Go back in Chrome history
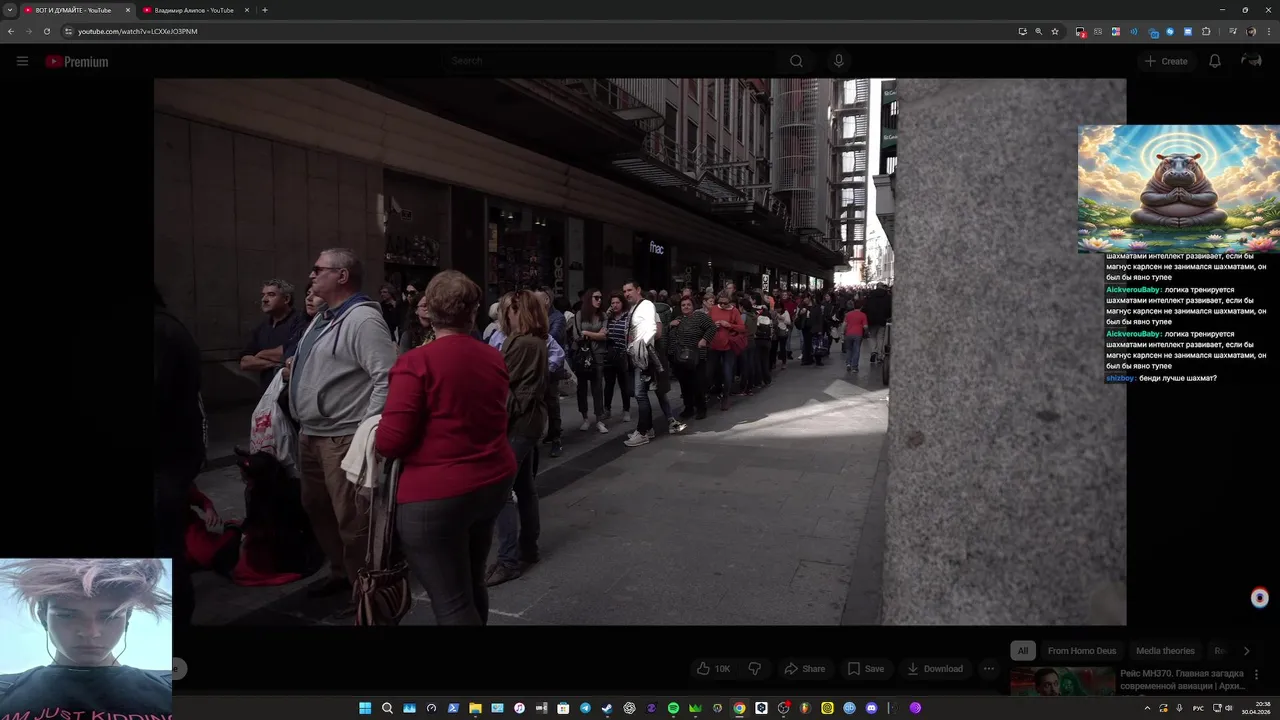The width and height of the screenshot is (1280, 720). (x=11, y=31)
